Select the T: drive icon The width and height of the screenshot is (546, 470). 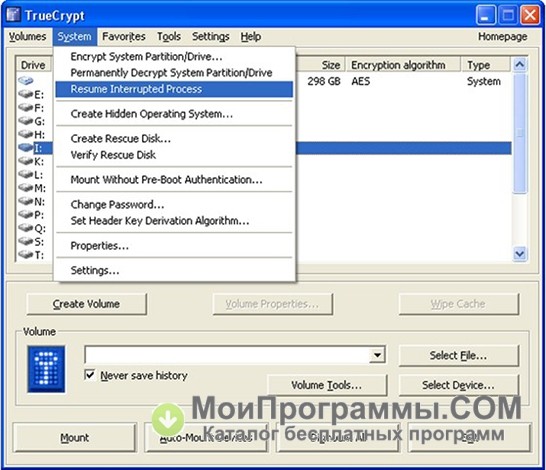[x=25, y=254]
